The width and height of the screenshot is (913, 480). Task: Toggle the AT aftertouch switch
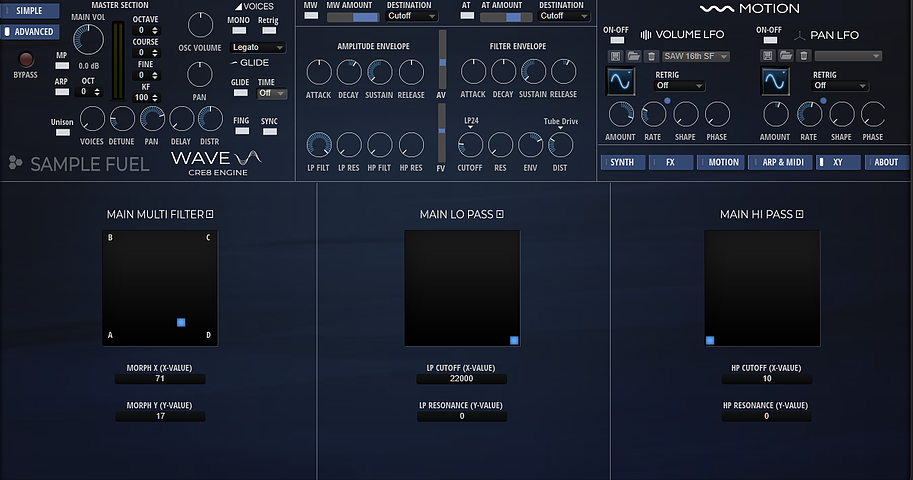click(x=467, y=16)
